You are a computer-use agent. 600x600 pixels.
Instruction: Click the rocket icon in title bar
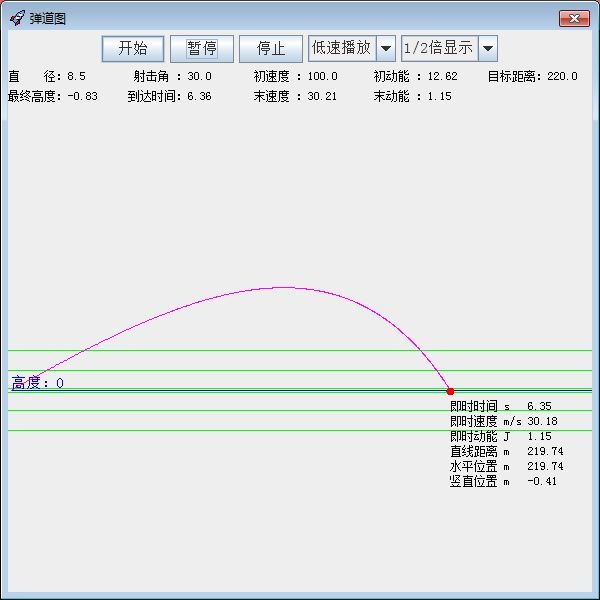click(17, 18)
